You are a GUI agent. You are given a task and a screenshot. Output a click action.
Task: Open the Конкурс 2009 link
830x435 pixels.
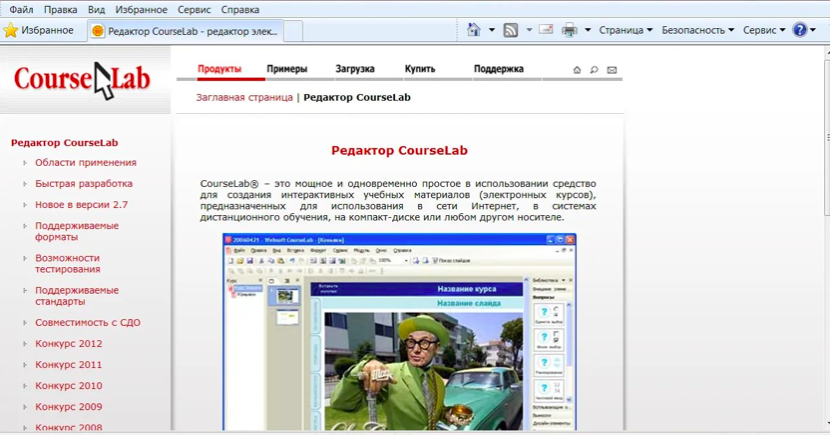[69, 407]
